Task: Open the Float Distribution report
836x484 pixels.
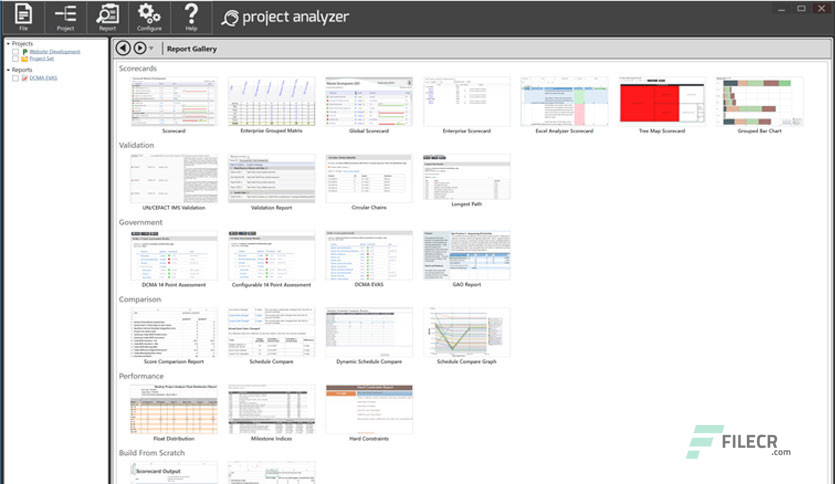Action: pyautogui.click(x=174, y=409)
